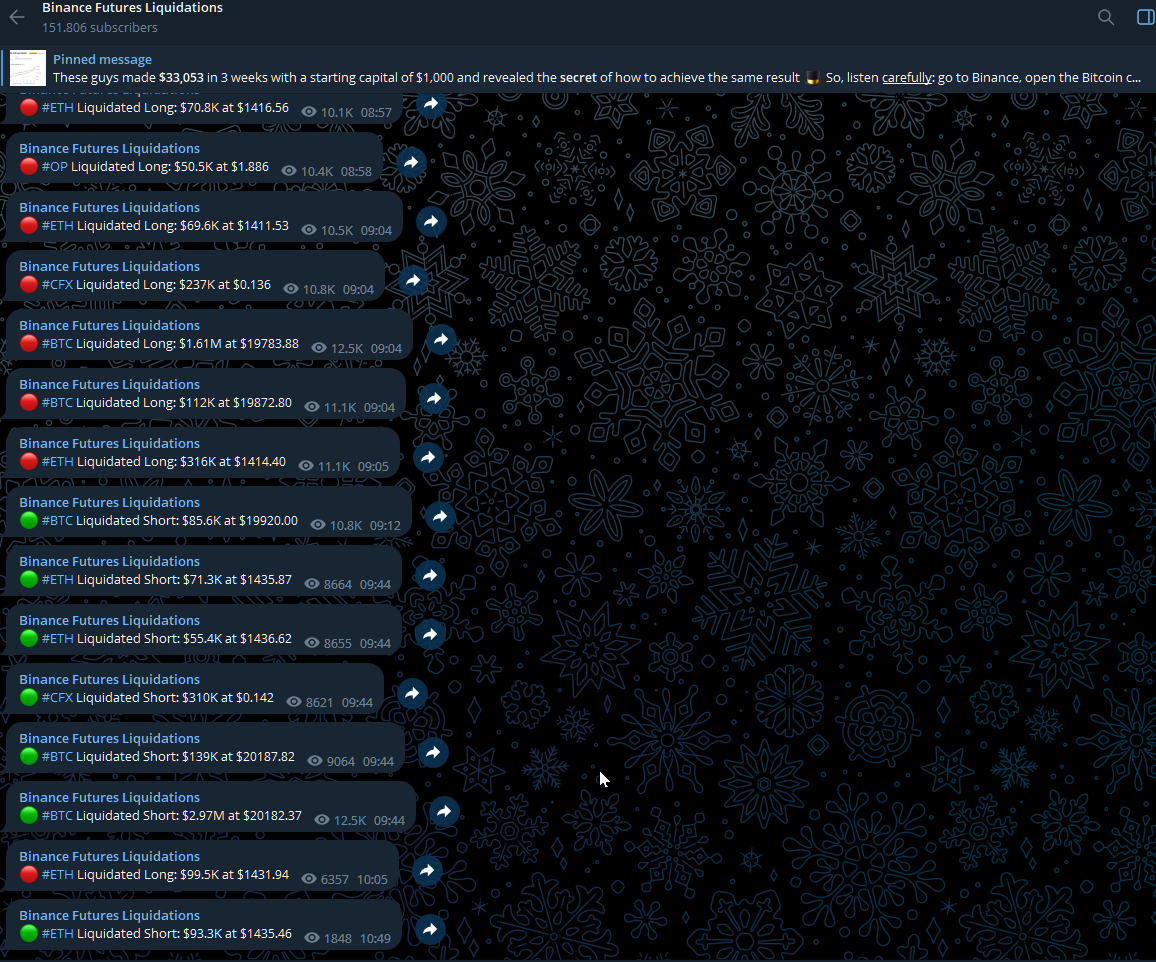Viewport: 1156px width, 962px height.
Task: Click 'Liquidated Long: $50.5K at $1.886' text
Action: [170, 167]
